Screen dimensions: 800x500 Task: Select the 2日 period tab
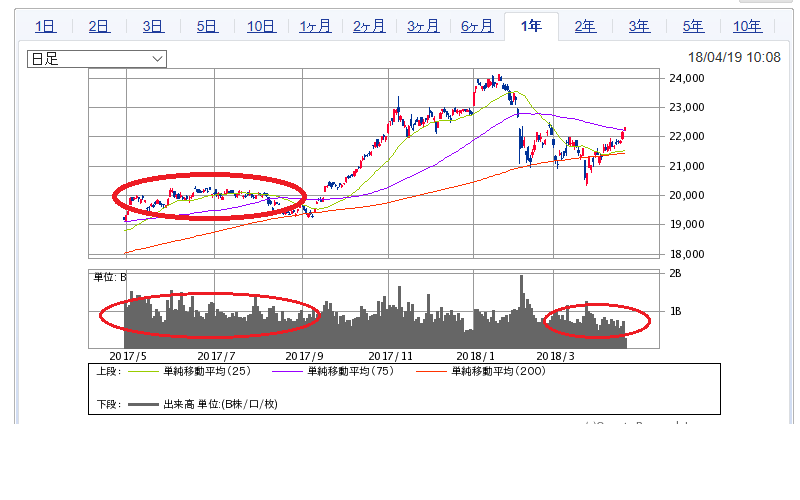tap(99, 27)
